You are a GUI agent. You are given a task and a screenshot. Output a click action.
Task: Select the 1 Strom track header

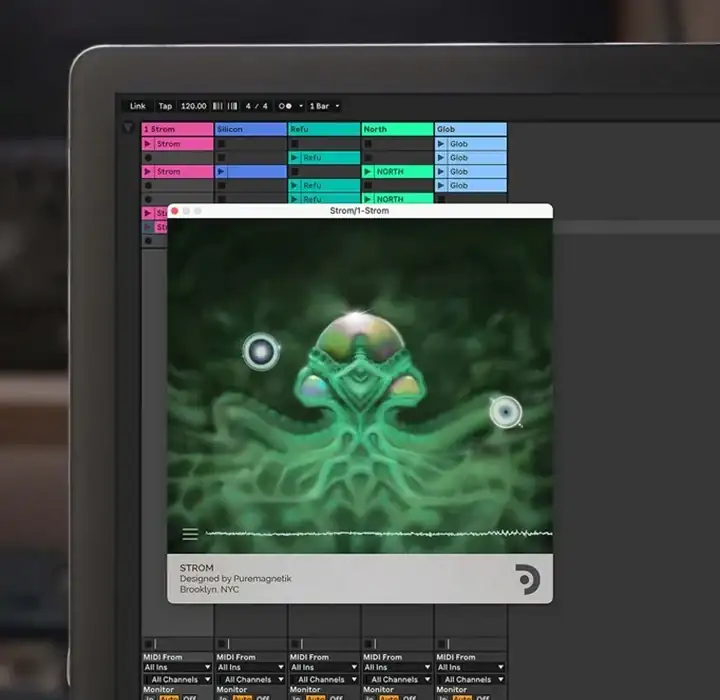(x=177, y=129)
